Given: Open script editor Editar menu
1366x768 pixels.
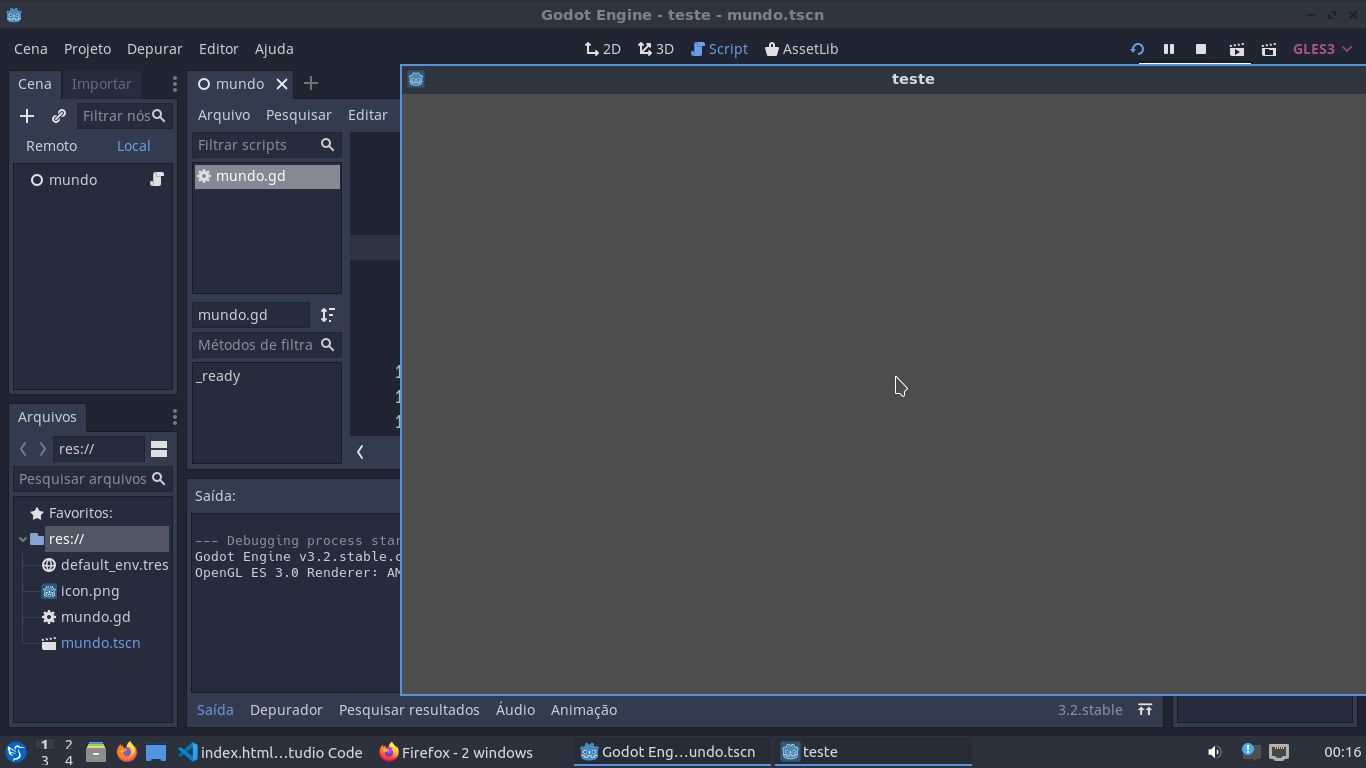Looking at the screenshot, I should [367, 115].
